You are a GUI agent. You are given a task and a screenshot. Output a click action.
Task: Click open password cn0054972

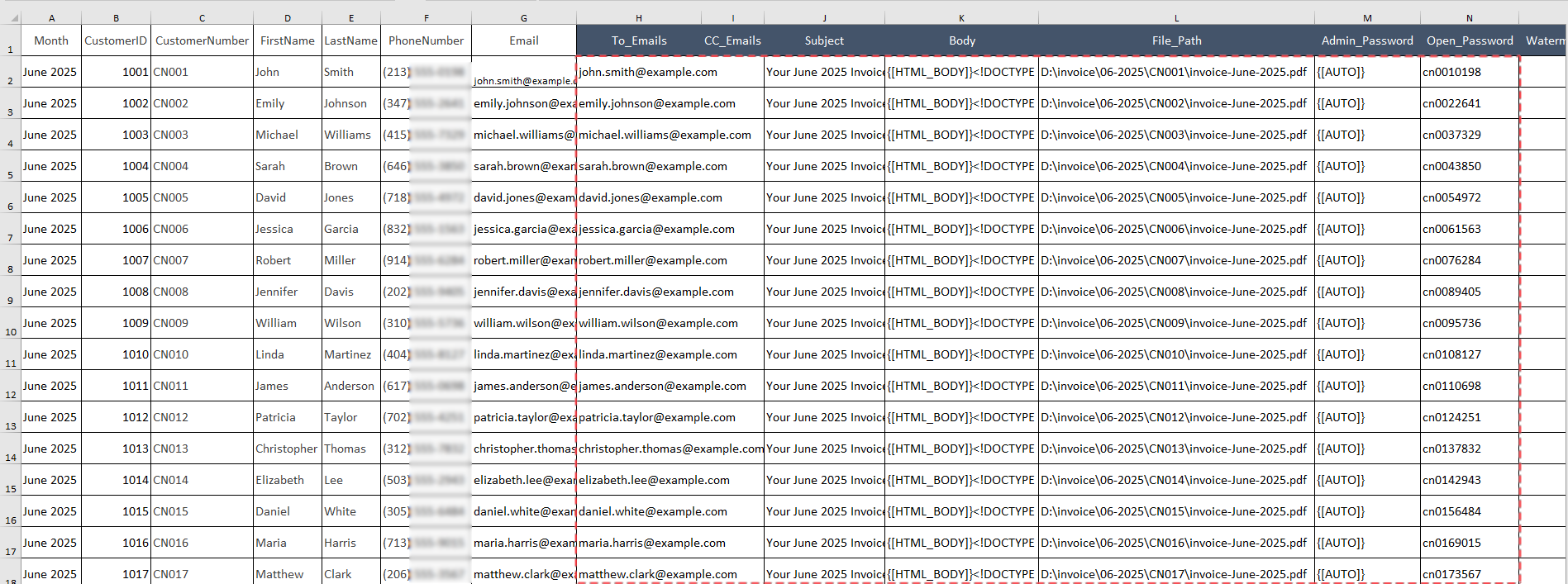1470,197
